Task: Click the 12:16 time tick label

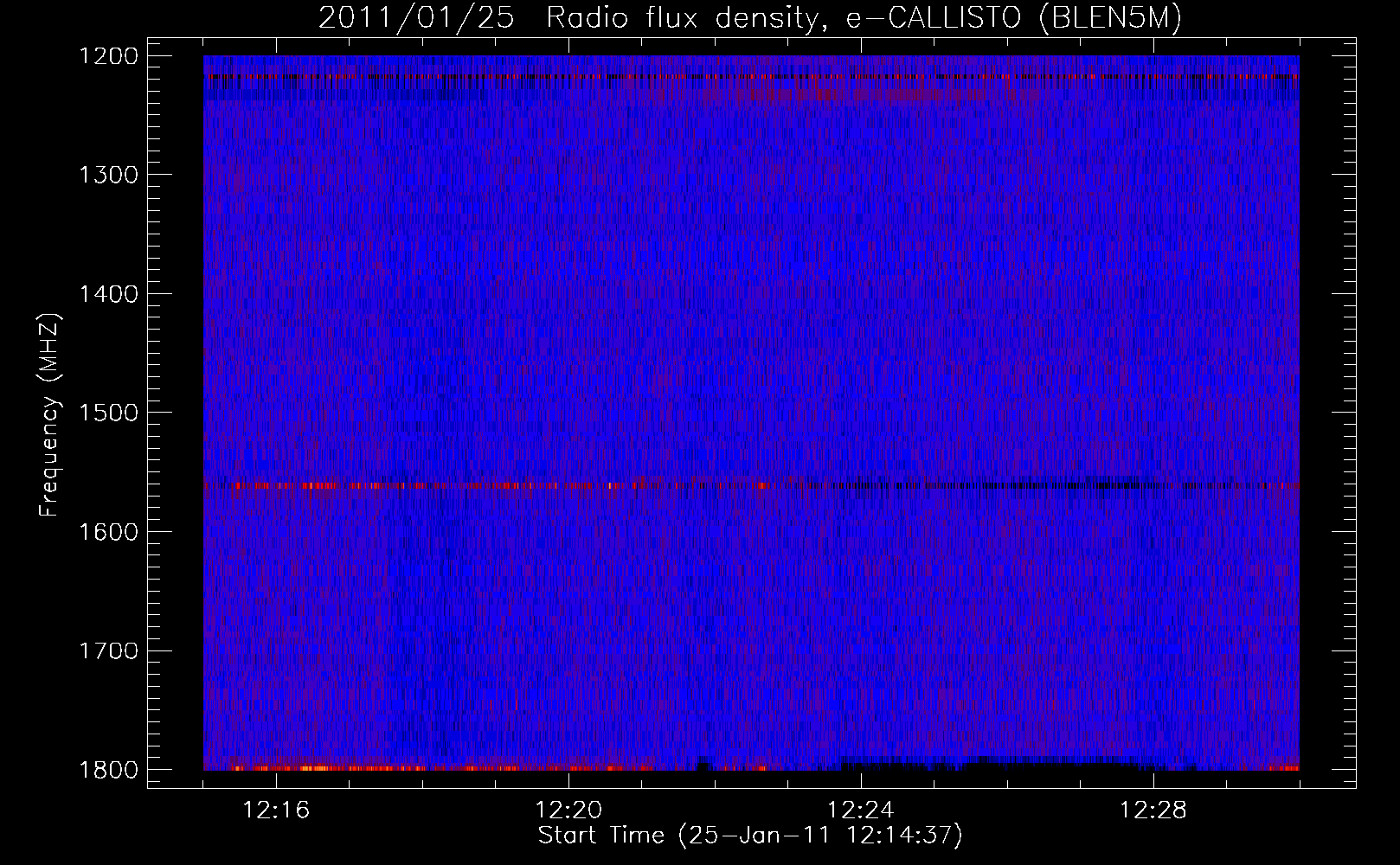Action: point(276,811)
